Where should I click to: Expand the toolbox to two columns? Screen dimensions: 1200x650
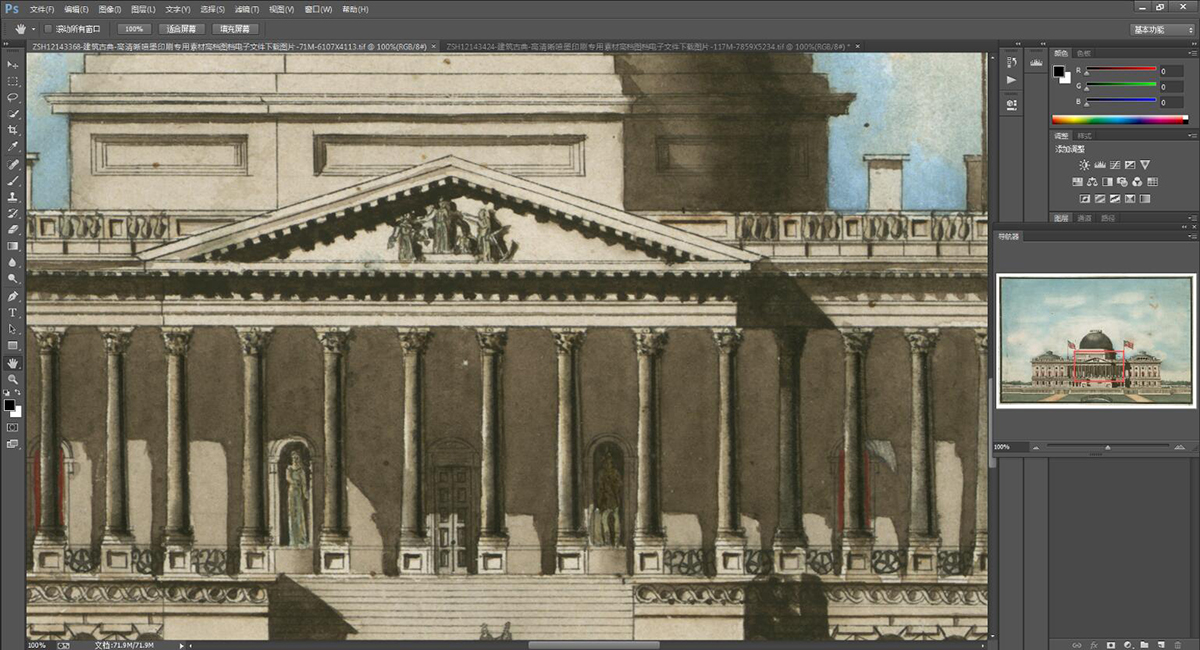(x=8, y=46)
